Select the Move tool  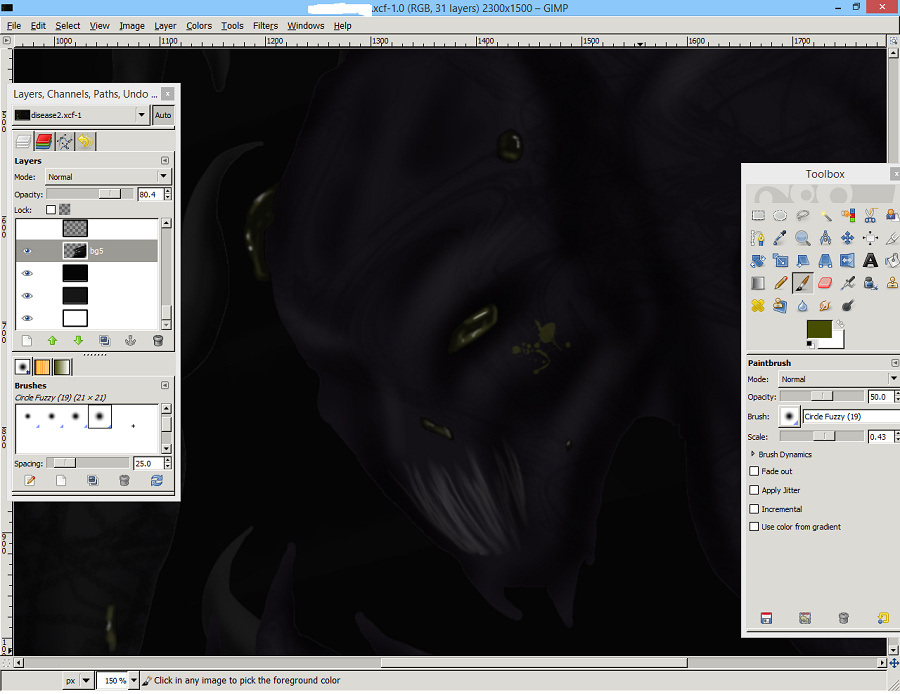[x=848, y=238]
